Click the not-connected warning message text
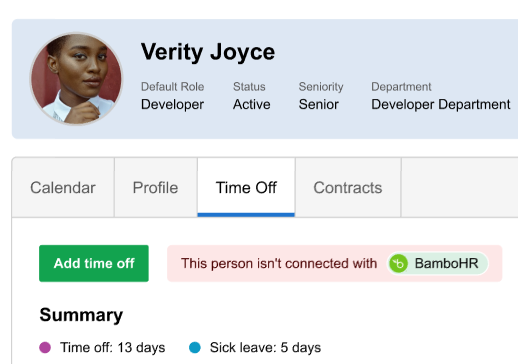The width and height of the screenshot is (518, 364). pyautogui.click(x=279, y=263)
